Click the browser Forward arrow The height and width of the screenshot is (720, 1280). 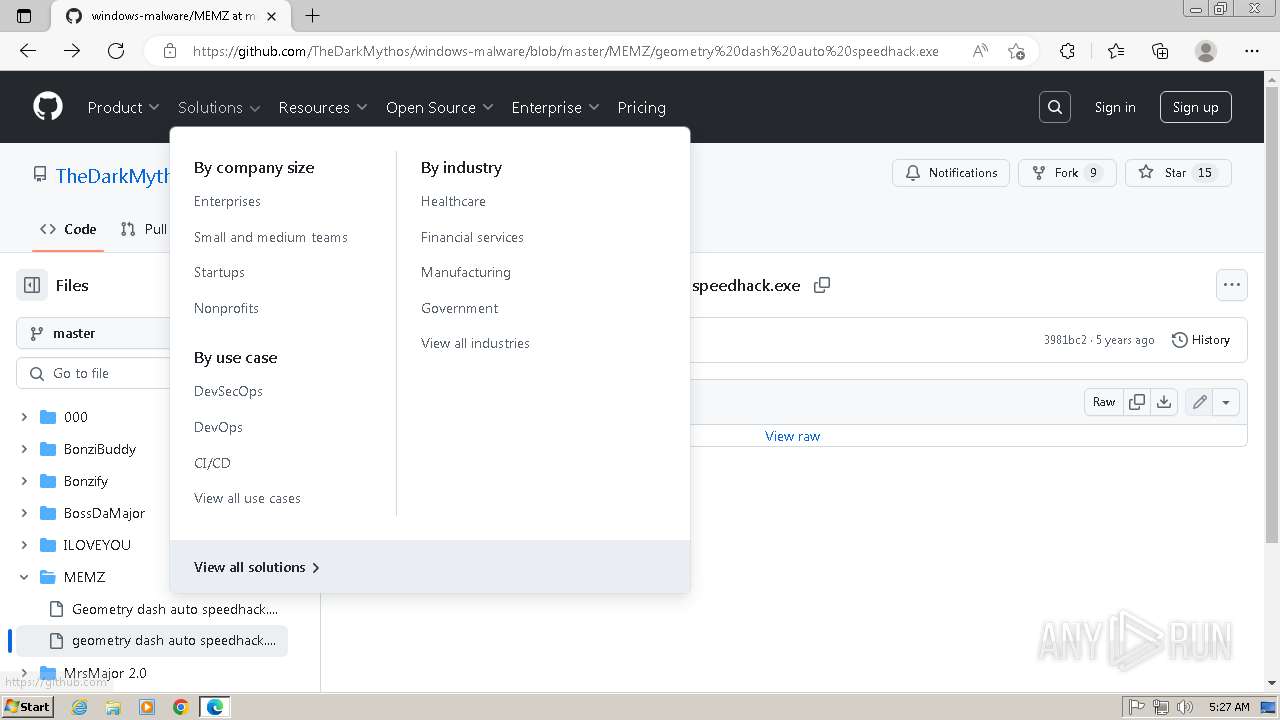(x=72, y=51)
